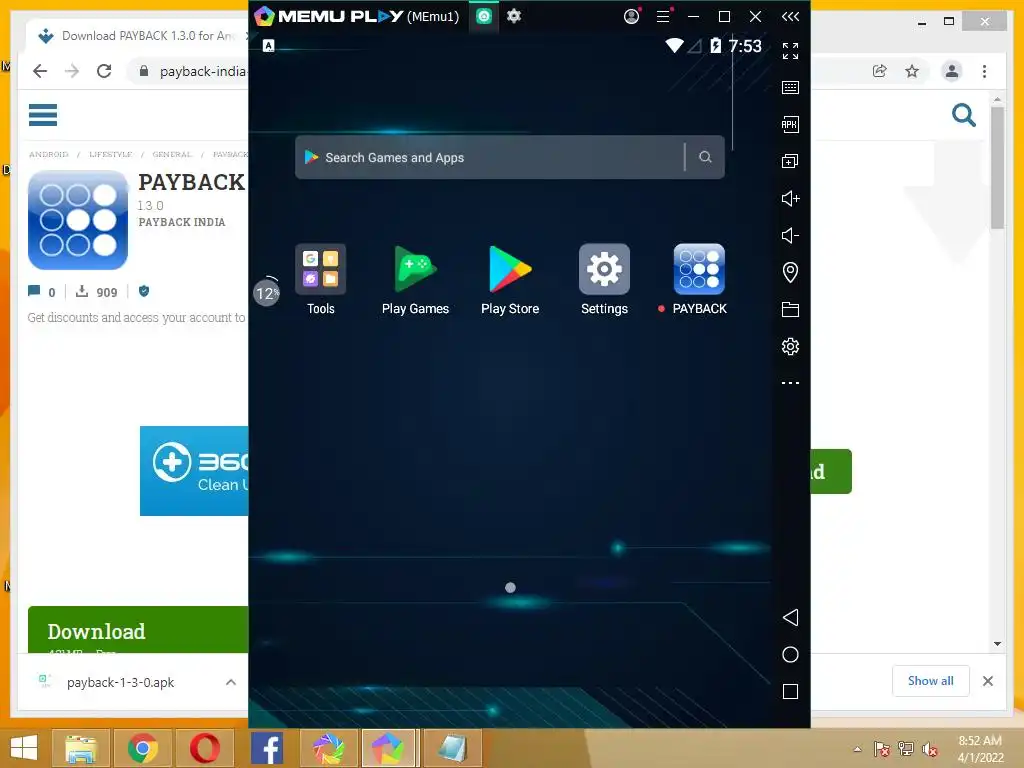Tap the Android back triangle button
Image resolution: width=1024 pixels, height=768 pixels.
click(x=790, y=618)
